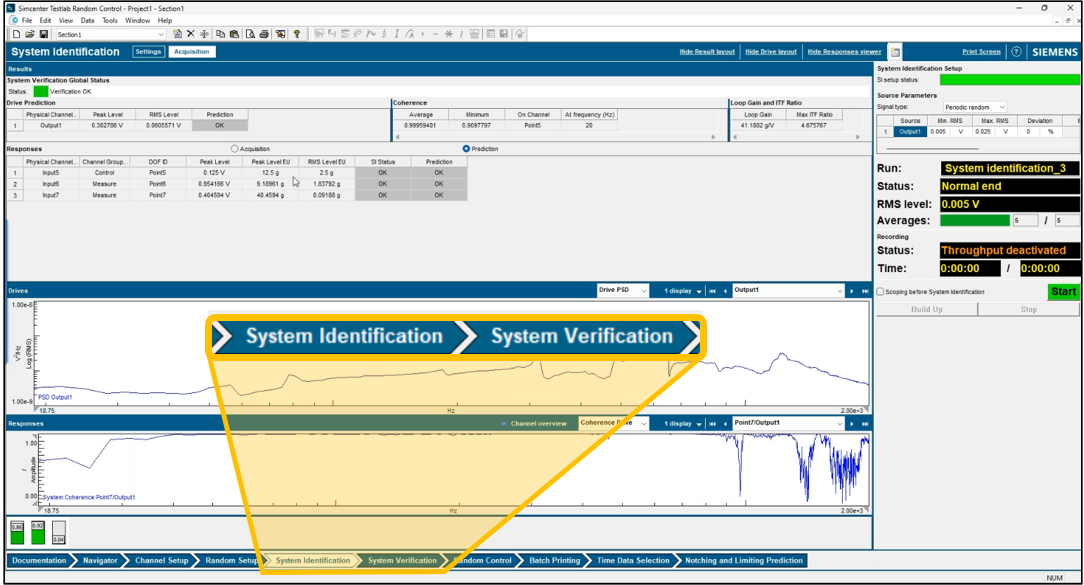Screen dimensions: 1084x585
Task: Select the Prediction radio button
Action: coord(466,149)
